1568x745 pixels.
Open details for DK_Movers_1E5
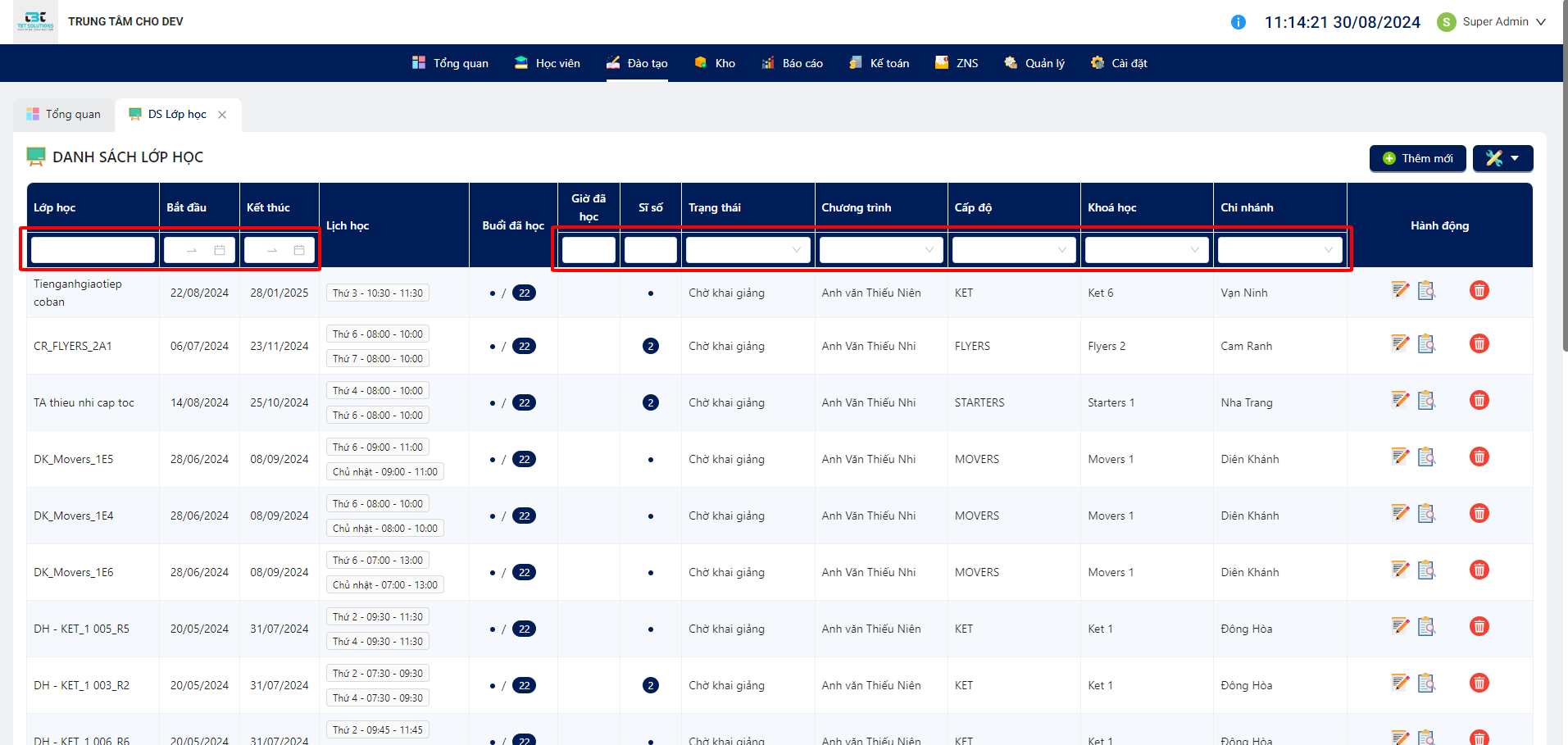point(1427,457)
